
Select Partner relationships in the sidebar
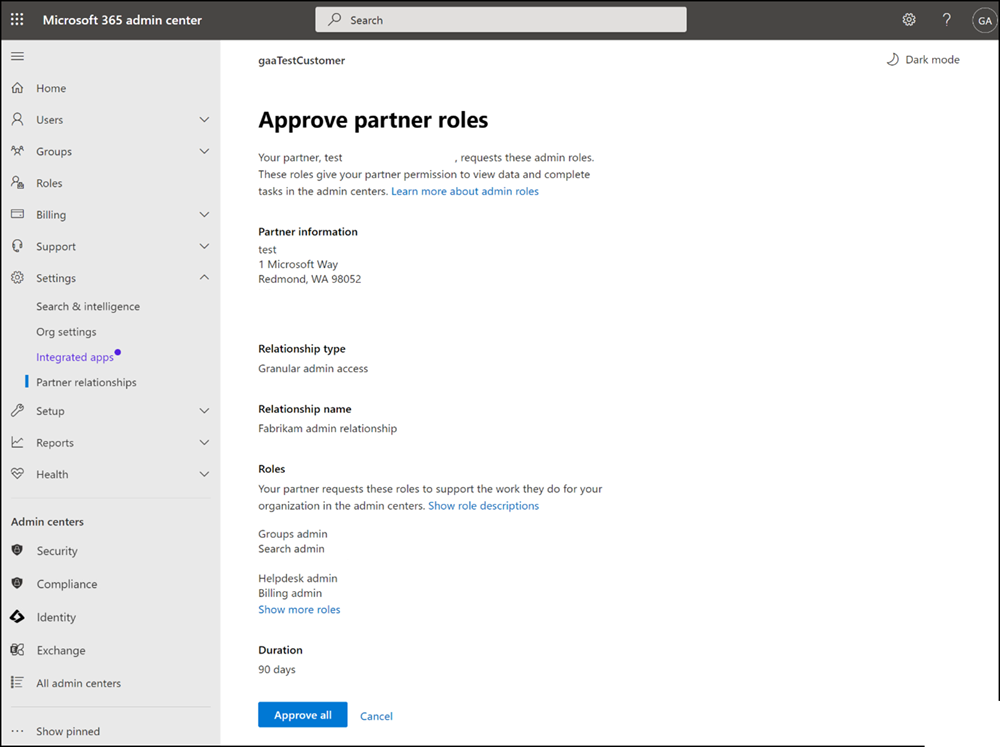(87, 381)
